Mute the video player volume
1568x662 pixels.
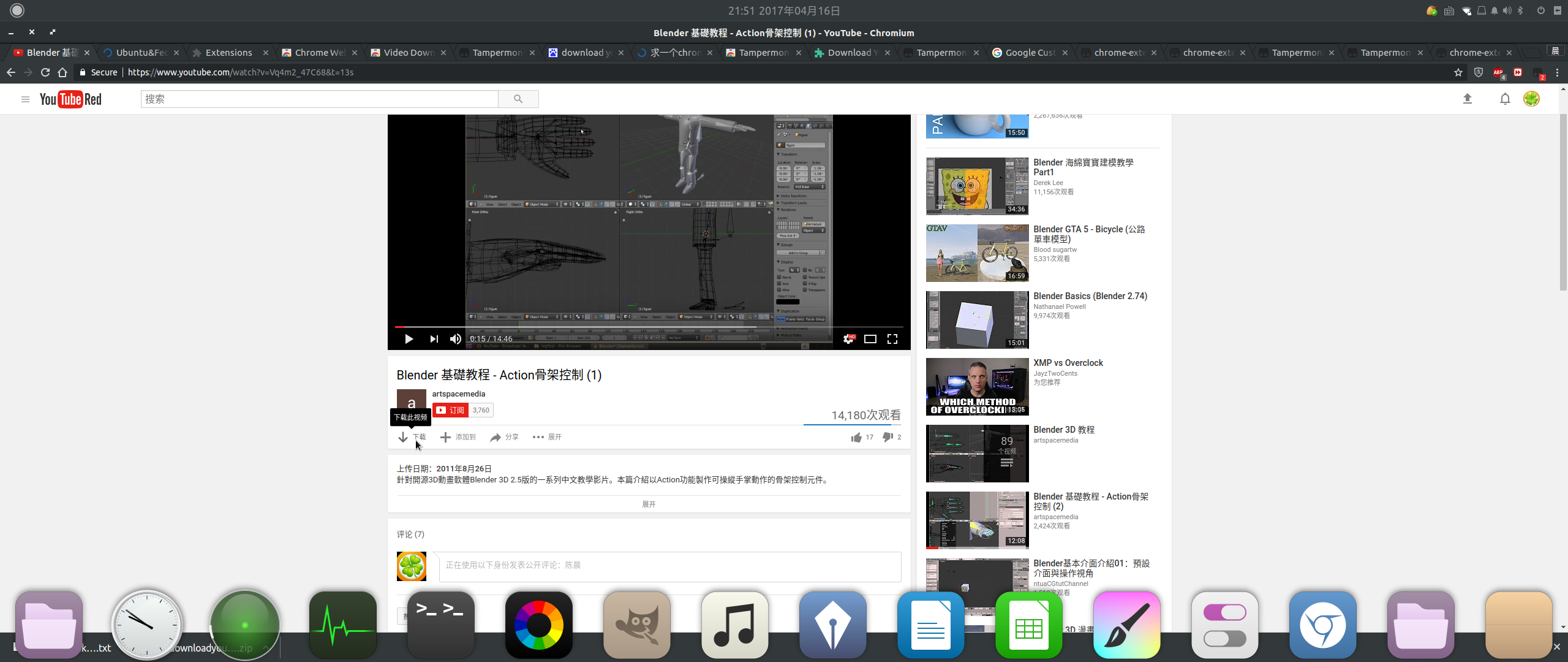pyautogui.click(x=455, y=339)
